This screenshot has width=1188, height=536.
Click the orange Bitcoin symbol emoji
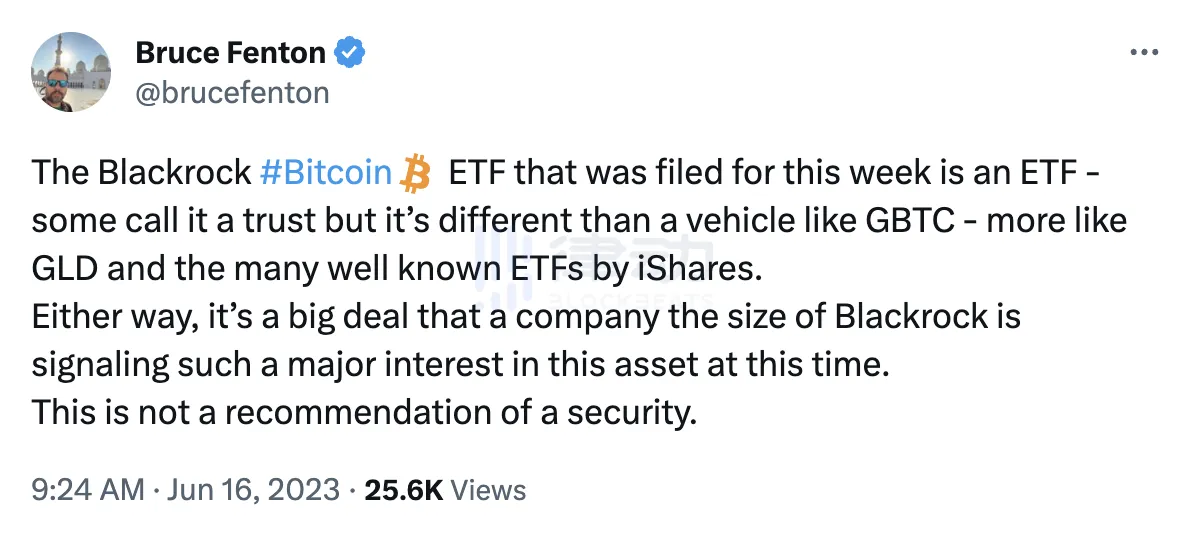(x=413, y=174)
